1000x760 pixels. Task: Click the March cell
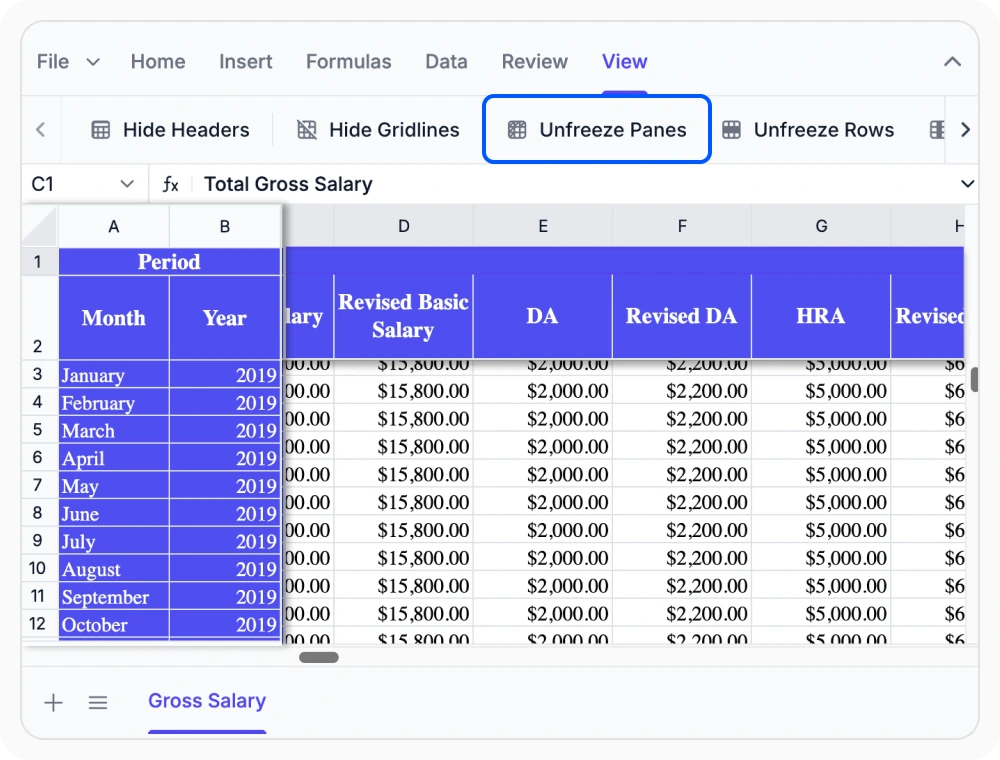click(114, 430)
